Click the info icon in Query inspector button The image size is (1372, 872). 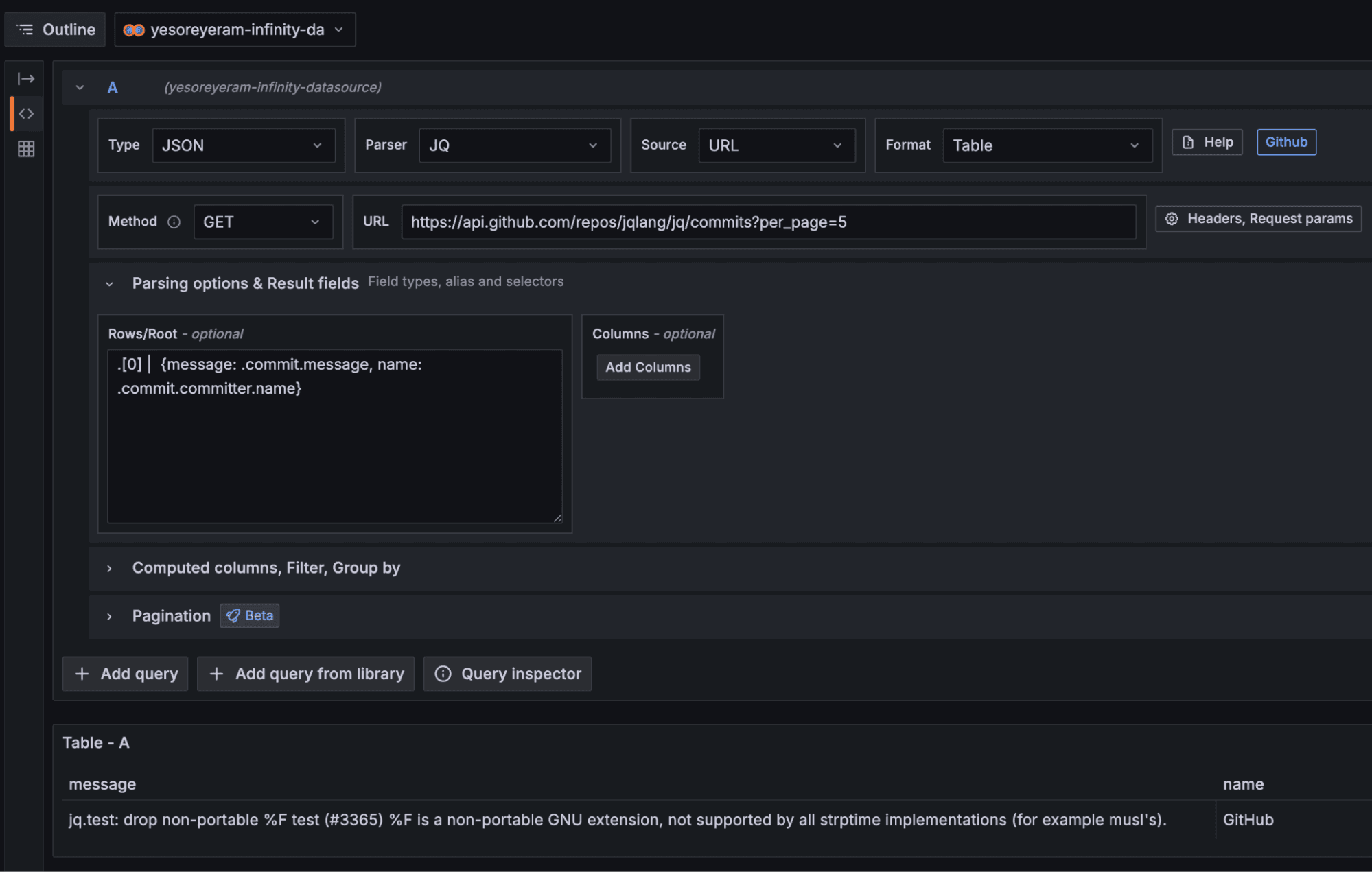(444, 674)
